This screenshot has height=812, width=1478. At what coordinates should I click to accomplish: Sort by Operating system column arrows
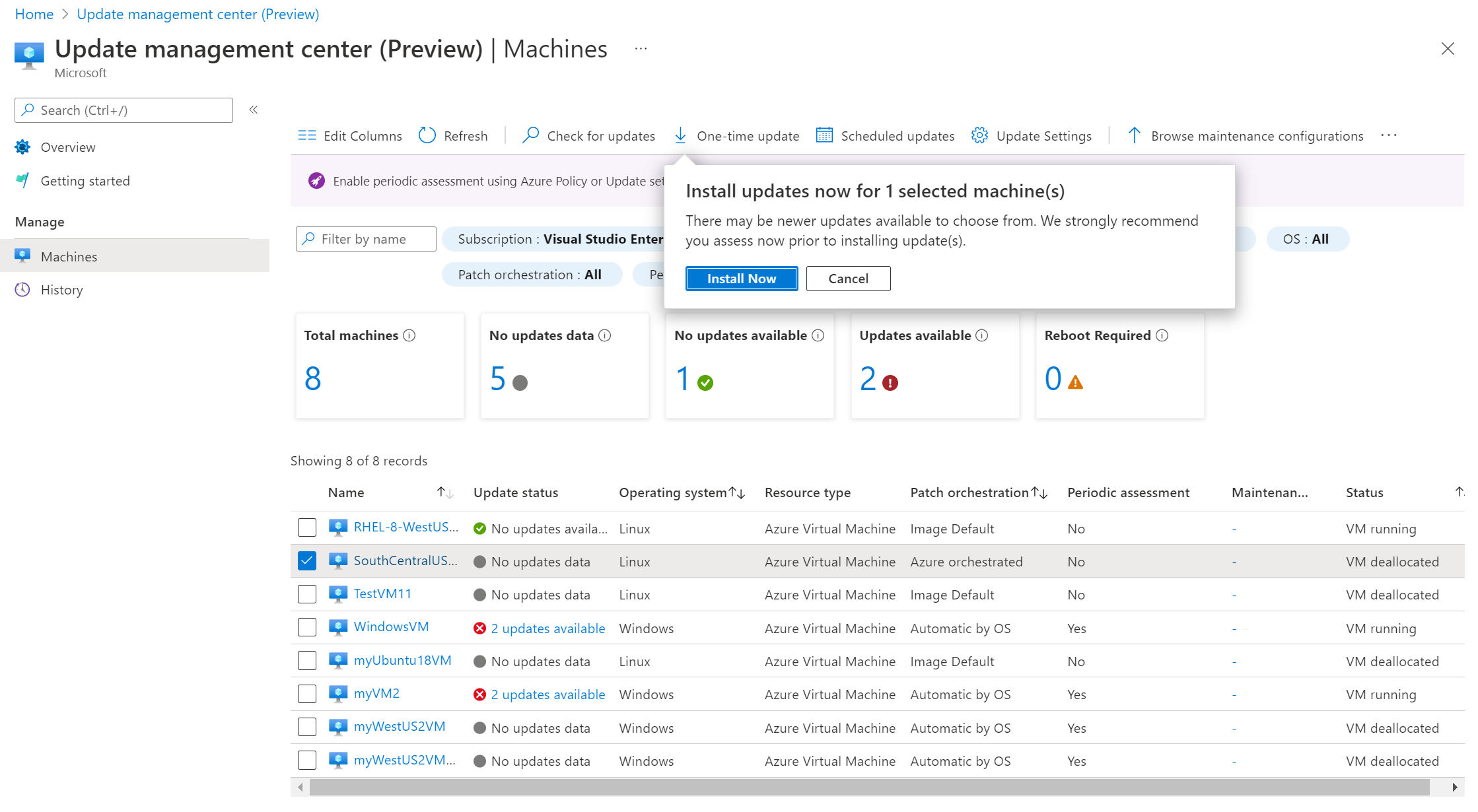[x=737, y=493]
